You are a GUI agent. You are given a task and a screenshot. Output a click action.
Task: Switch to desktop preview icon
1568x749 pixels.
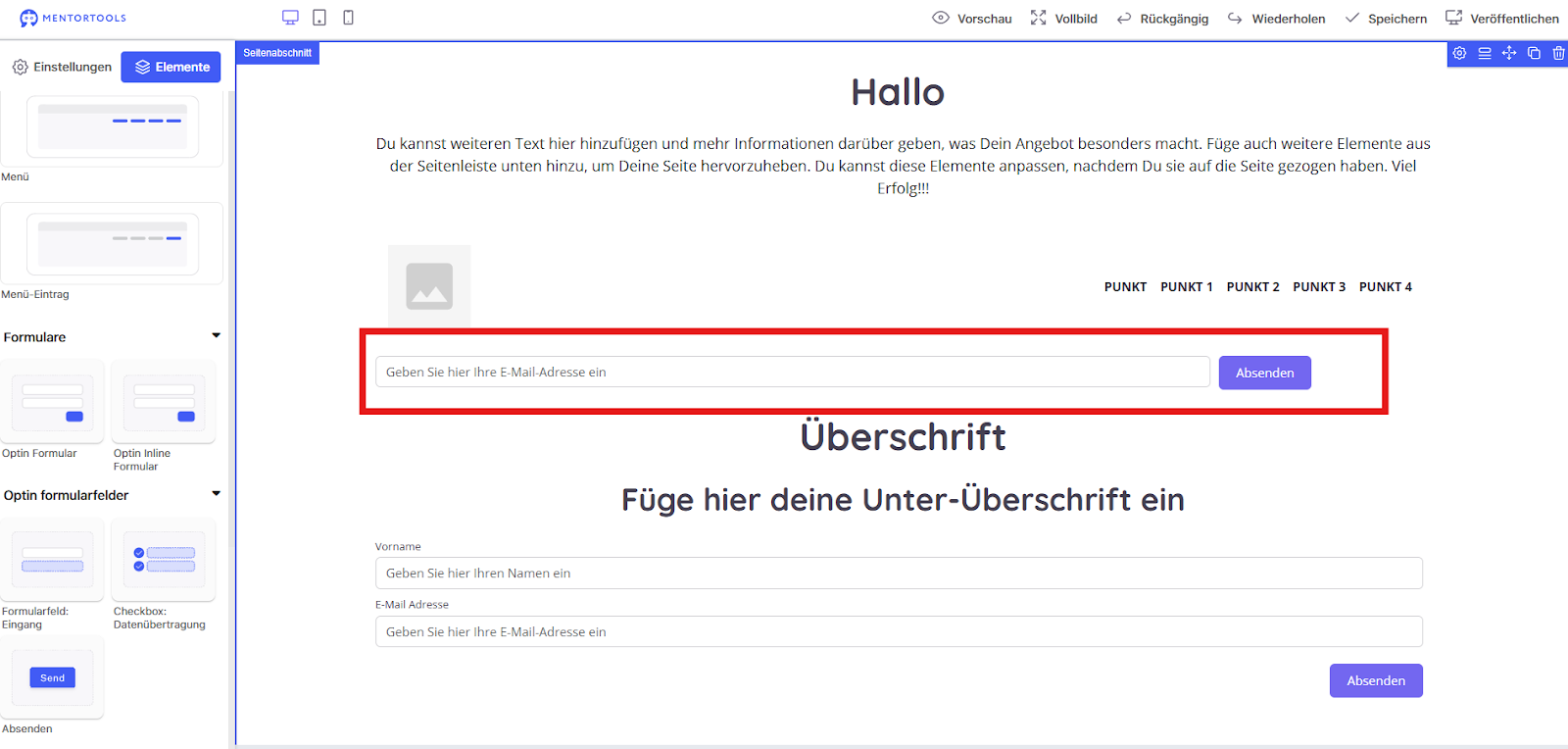pos(290,18)
